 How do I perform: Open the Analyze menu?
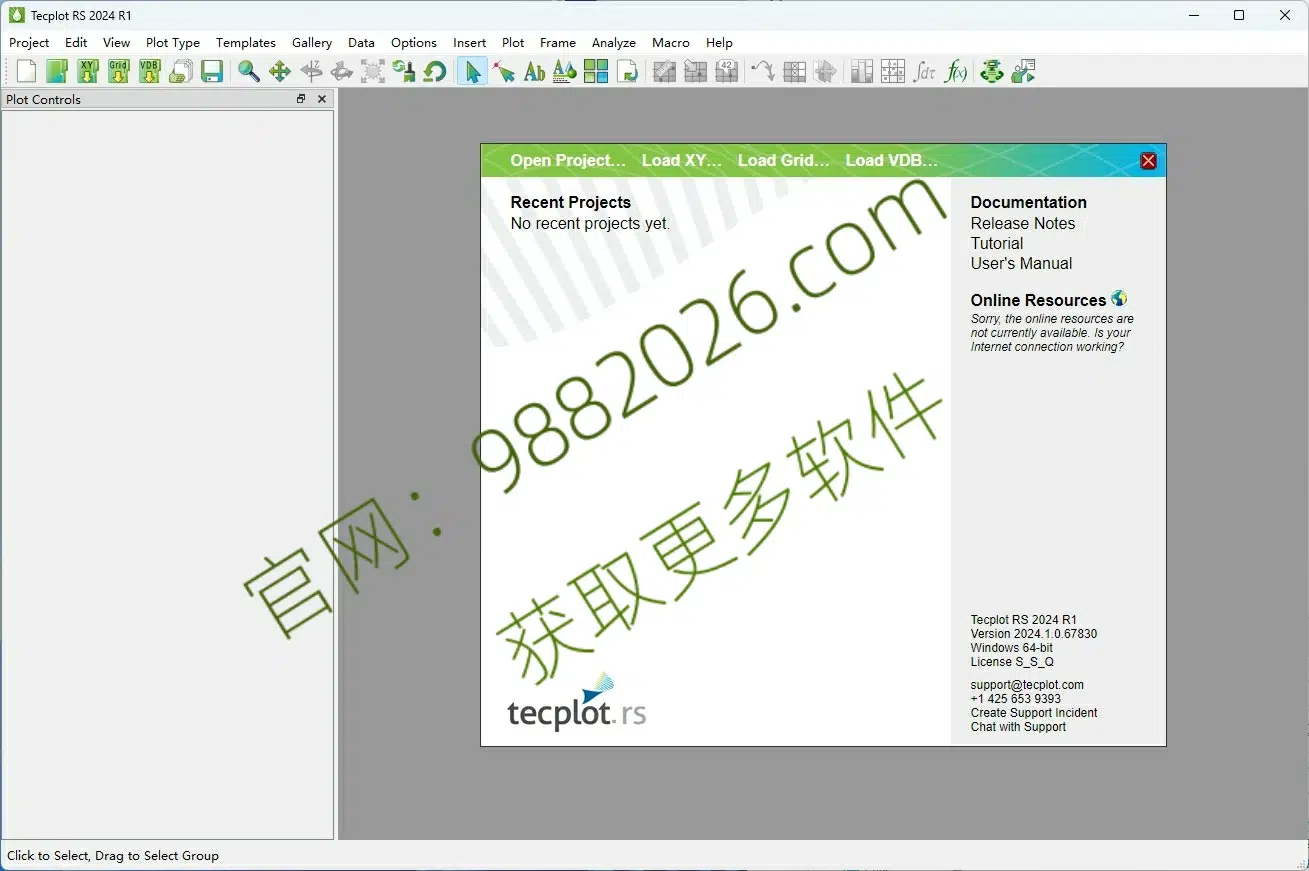614,42
